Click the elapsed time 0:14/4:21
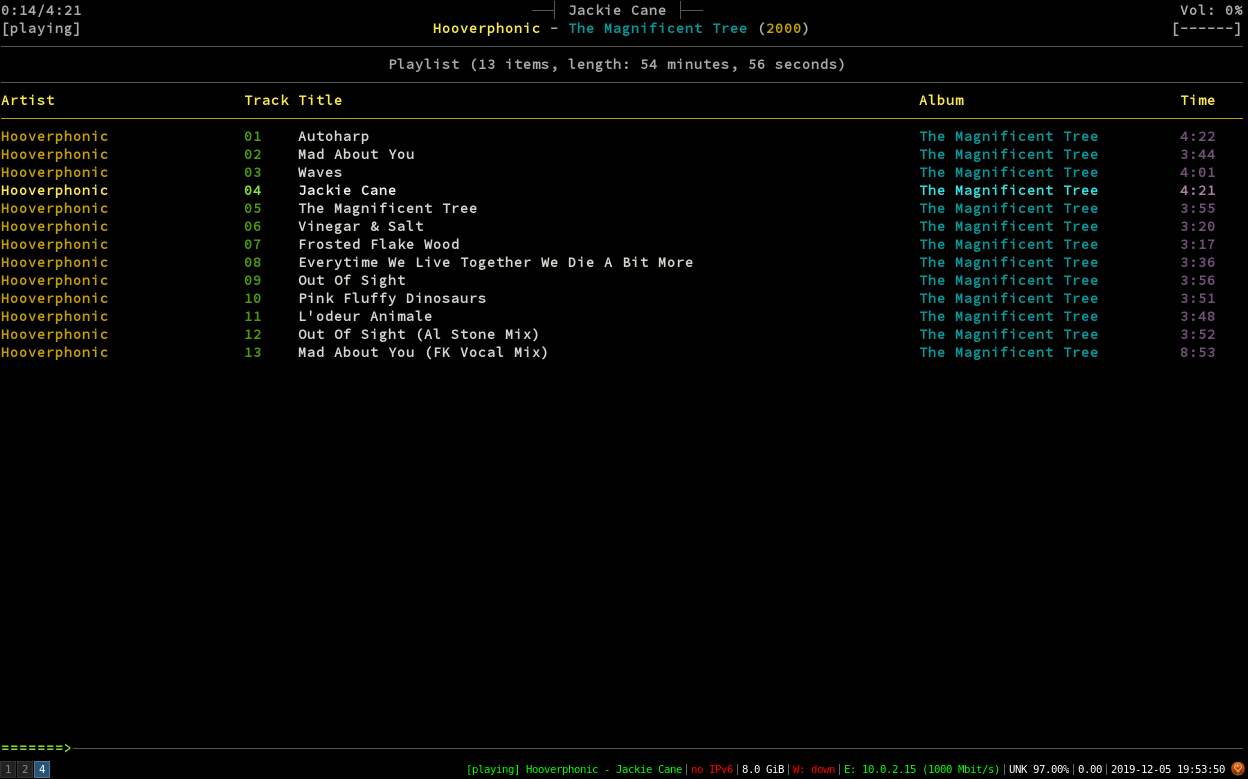 click(42, 10)
